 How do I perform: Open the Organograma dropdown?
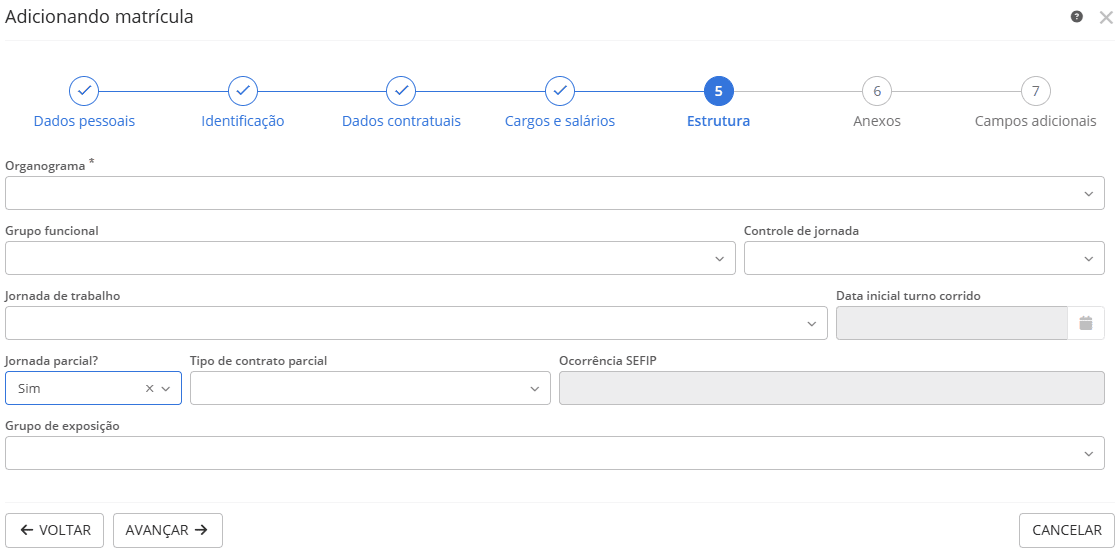tap(555, 193)
